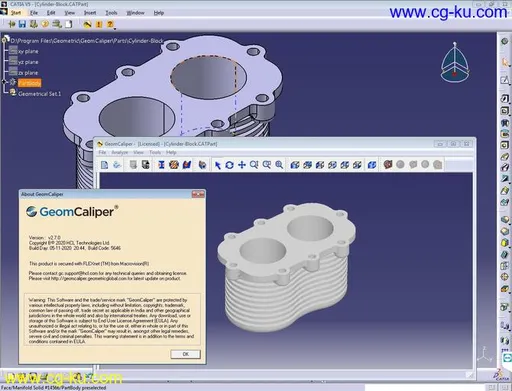Click the first blue cube view icon

pyautogui.click(x=295, y=165)
